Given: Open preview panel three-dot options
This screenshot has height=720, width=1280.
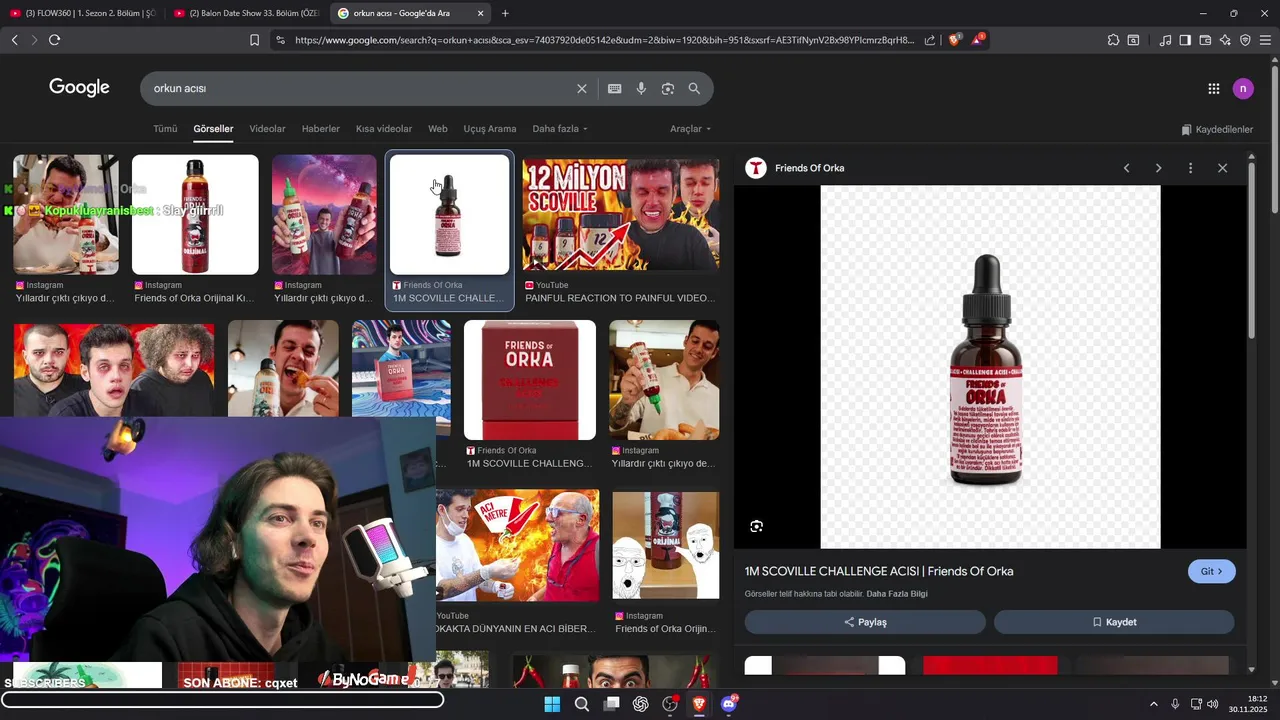Looking at the screenshot, I should 1190,168.
